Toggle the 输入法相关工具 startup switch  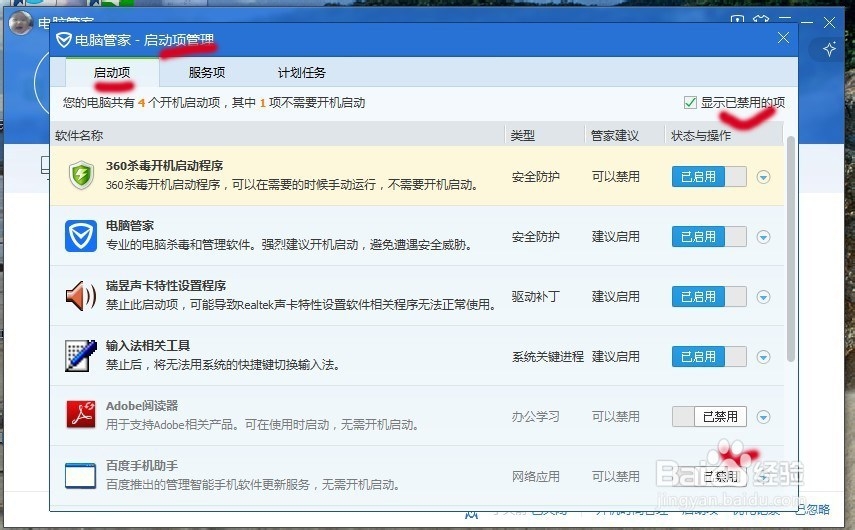pos(709,357)
